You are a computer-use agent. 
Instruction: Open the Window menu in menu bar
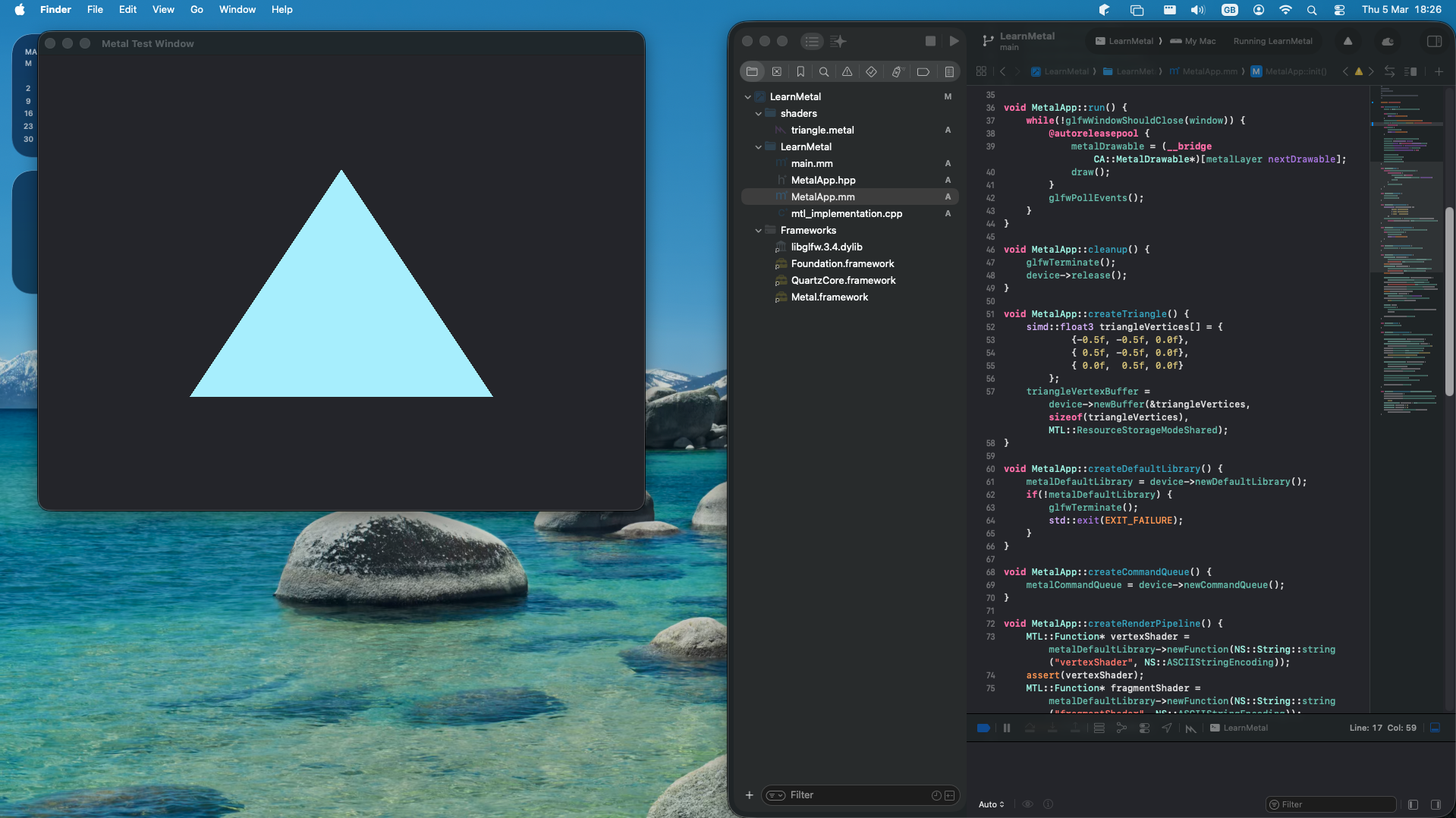point(237,9)
